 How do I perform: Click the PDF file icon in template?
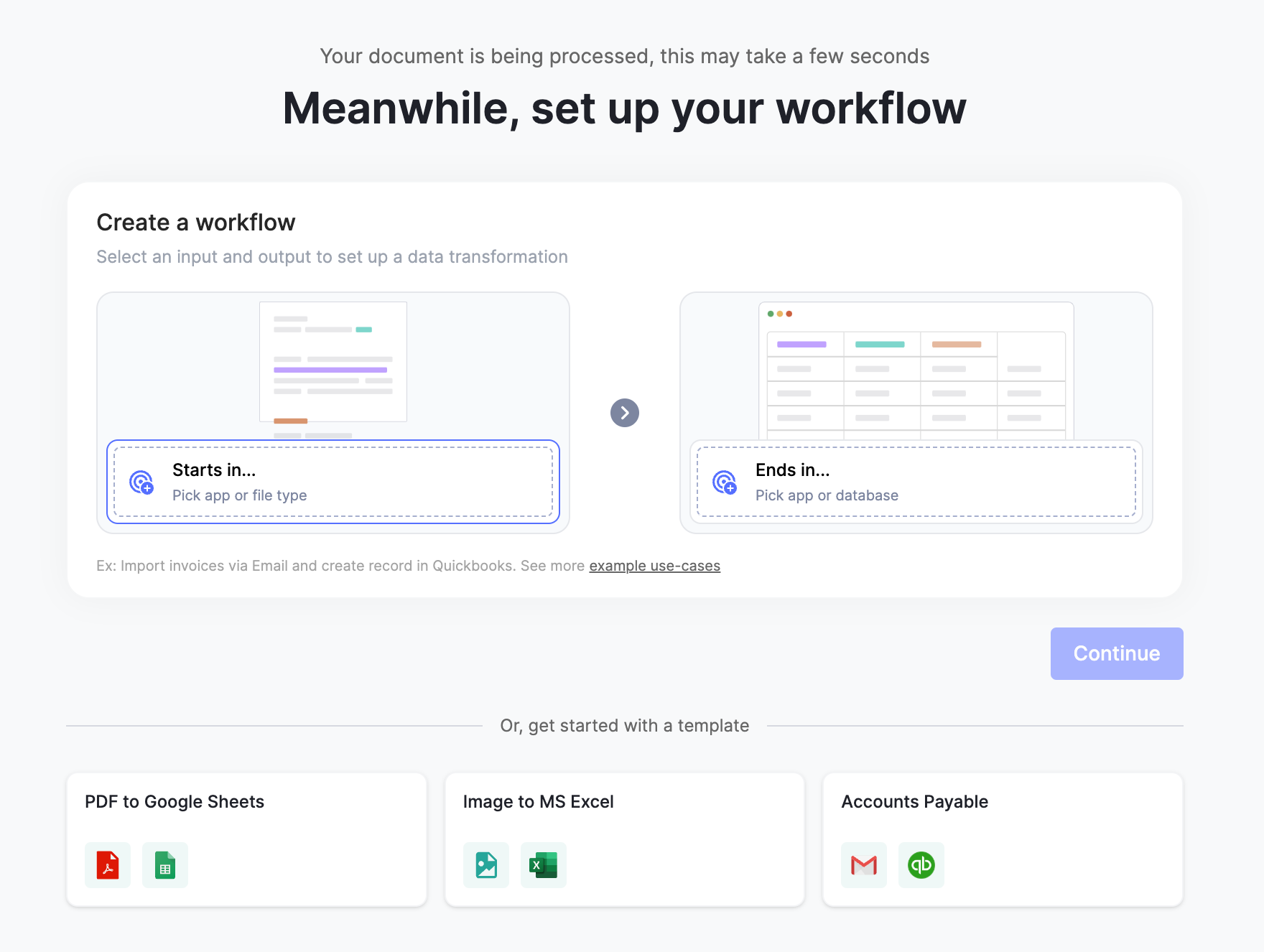point(108,865)
